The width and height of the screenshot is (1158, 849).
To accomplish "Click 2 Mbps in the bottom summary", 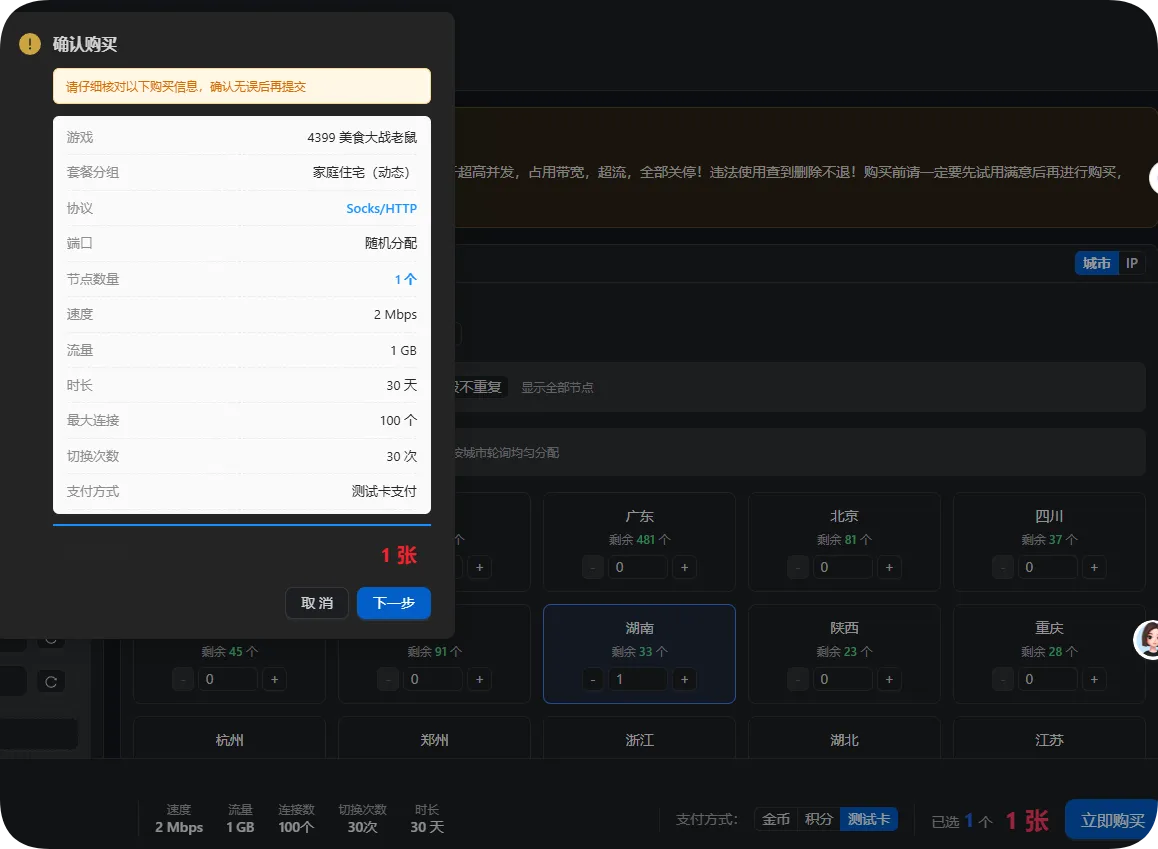I will click(x=179, y=828).
